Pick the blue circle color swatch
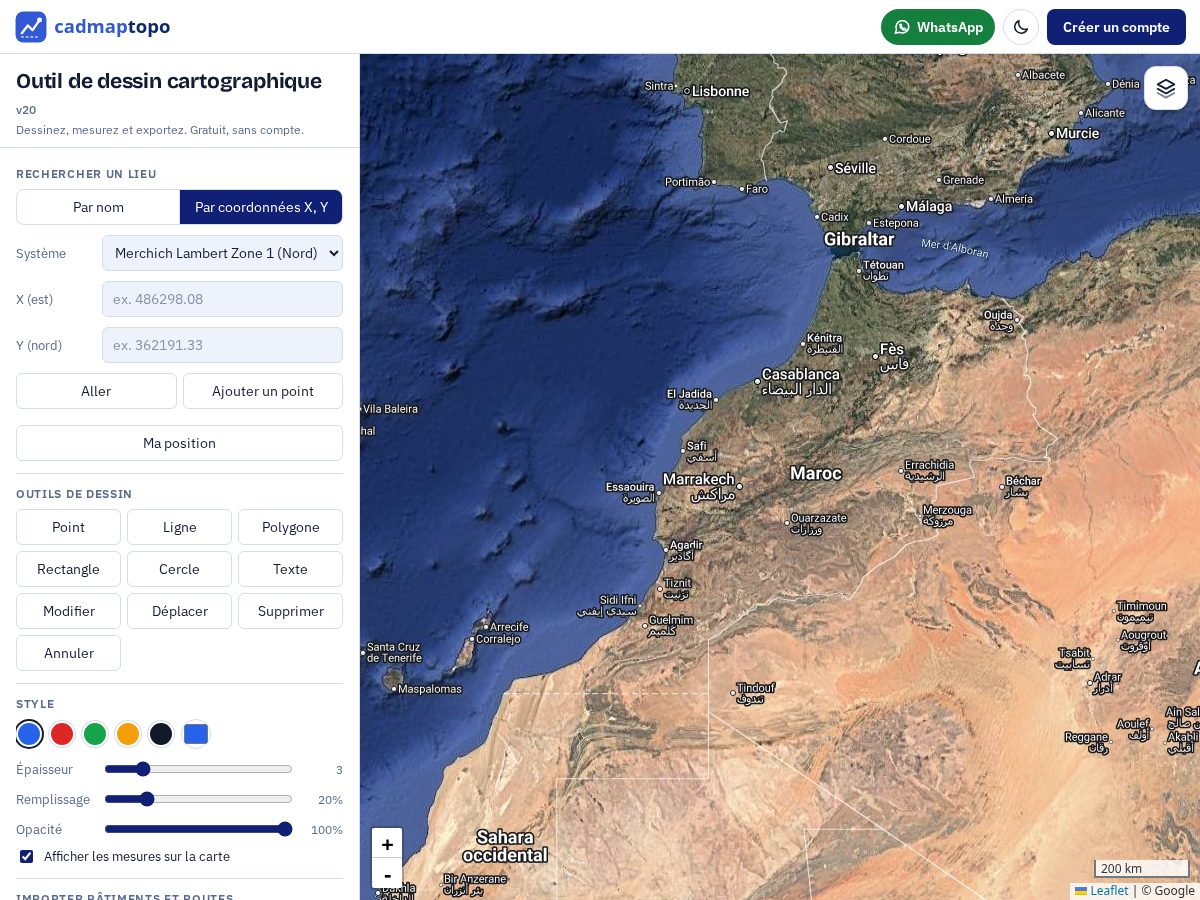The height and width of the screenshot is (900, 1200). click(x=29, y=734)
